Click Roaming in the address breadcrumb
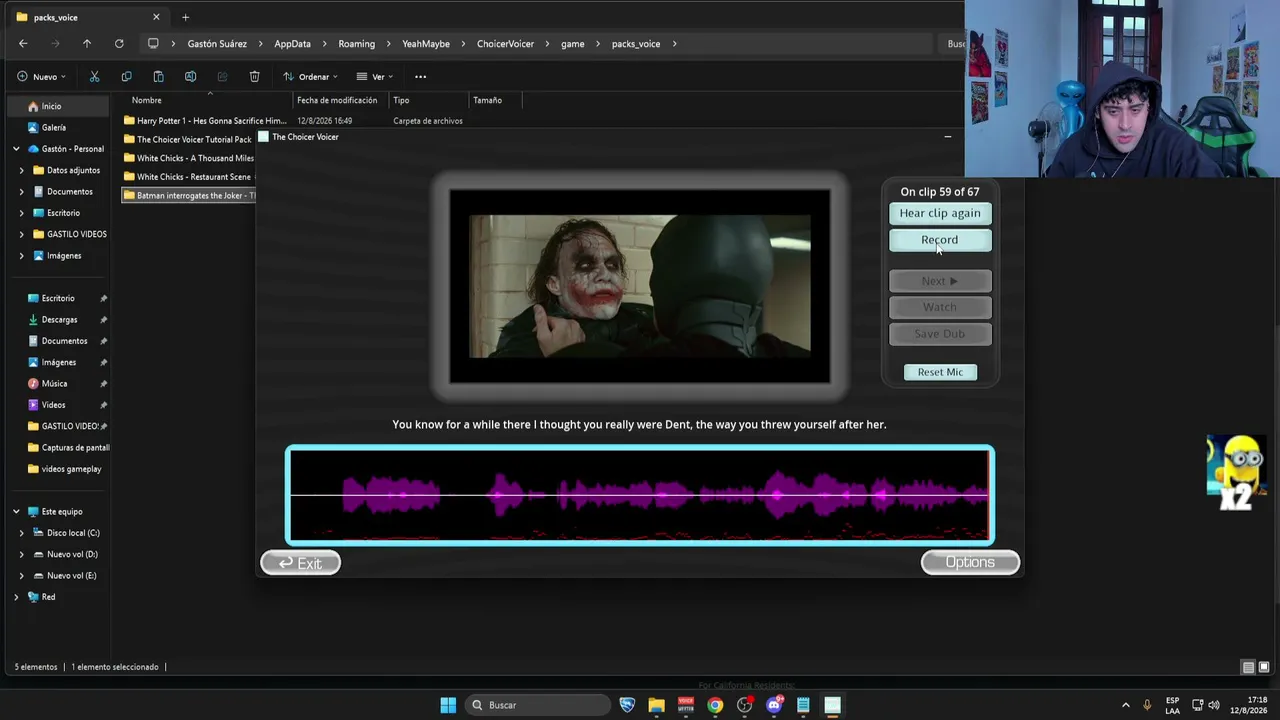 coord(356,44)
